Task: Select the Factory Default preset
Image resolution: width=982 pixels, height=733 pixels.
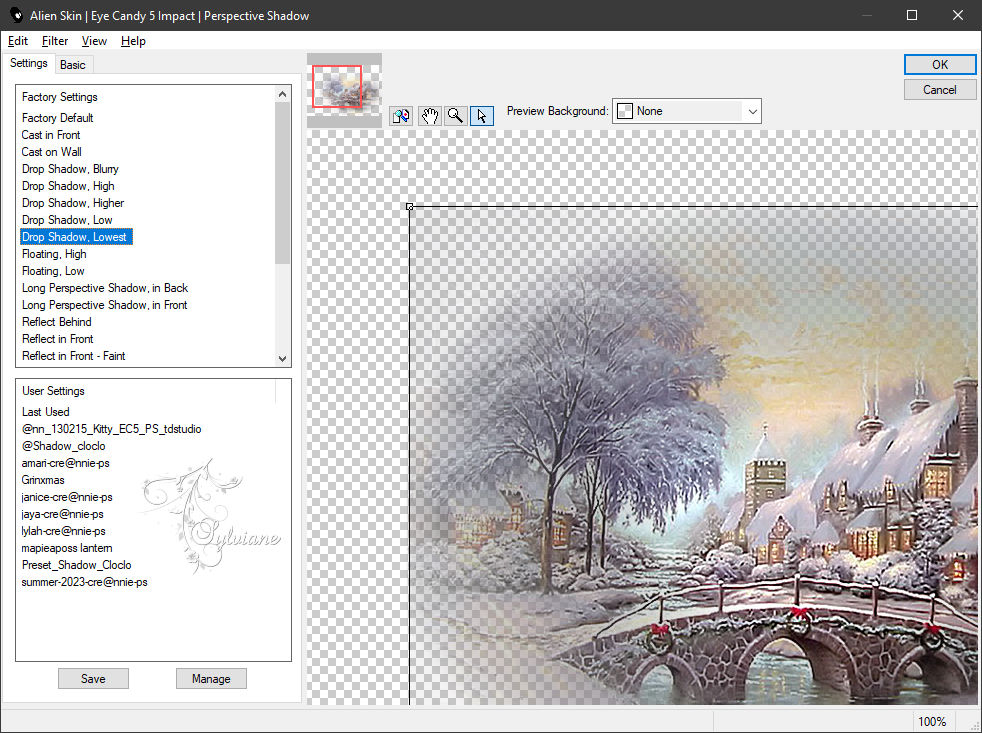Action: click(x=58, y=118)
